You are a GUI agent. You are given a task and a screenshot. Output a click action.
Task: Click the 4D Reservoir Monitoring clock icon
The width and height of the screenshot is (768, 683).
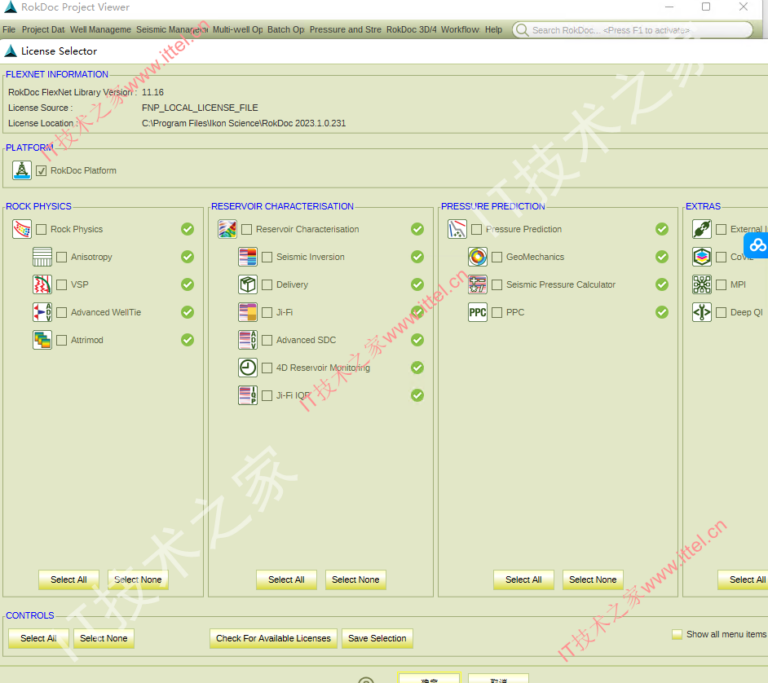248,368
